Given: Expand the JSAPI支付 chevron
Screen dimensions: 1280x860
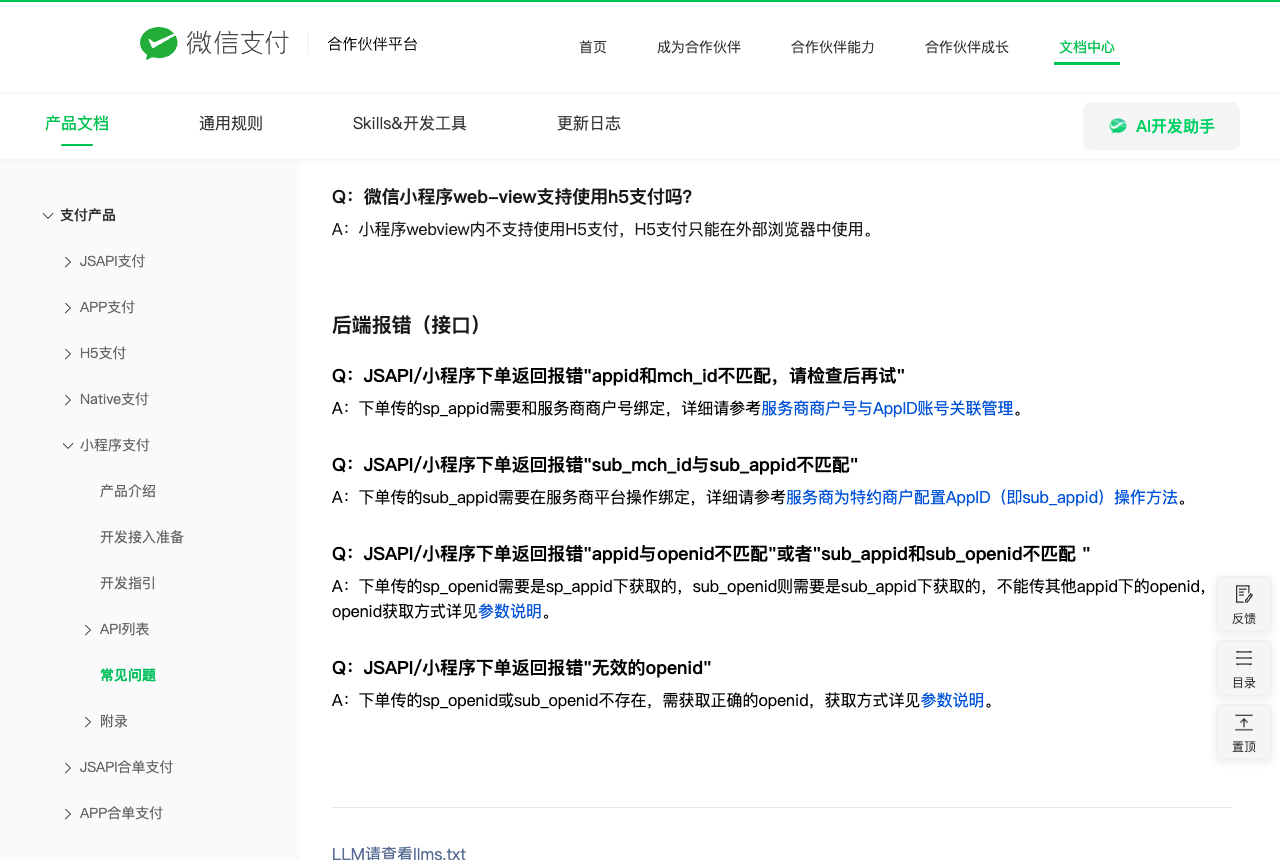Looking at the screenshot, I should [x=68, y=262].
